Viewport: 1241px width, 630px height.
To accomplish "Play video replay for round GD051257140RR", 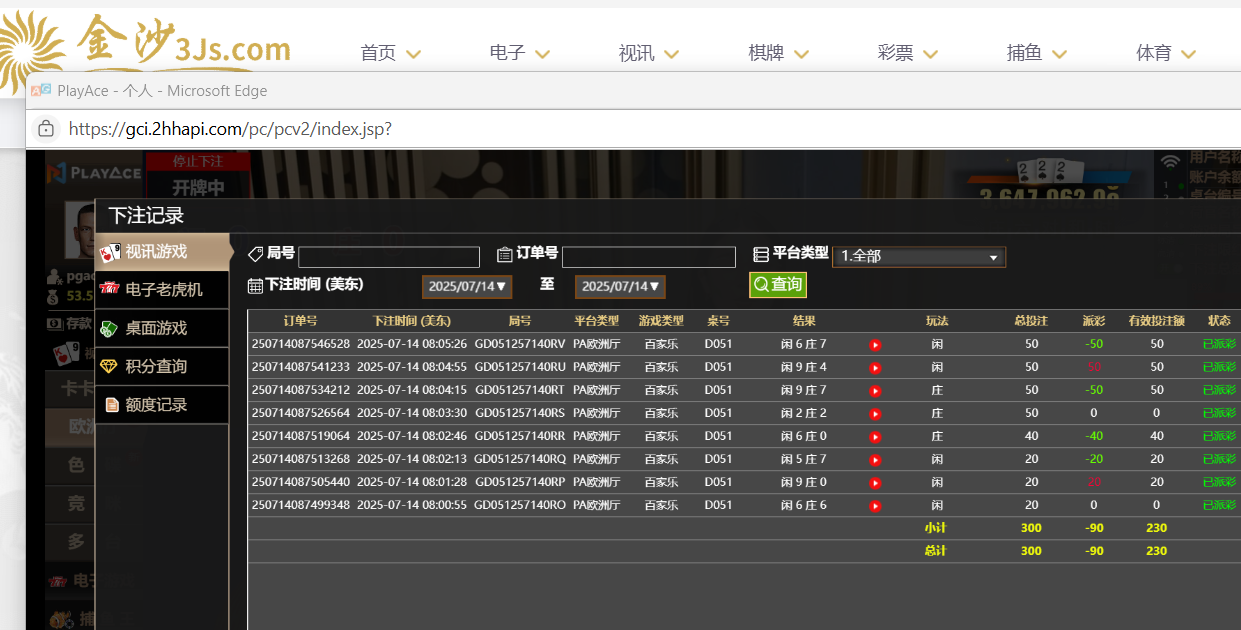I will (875, 437).
